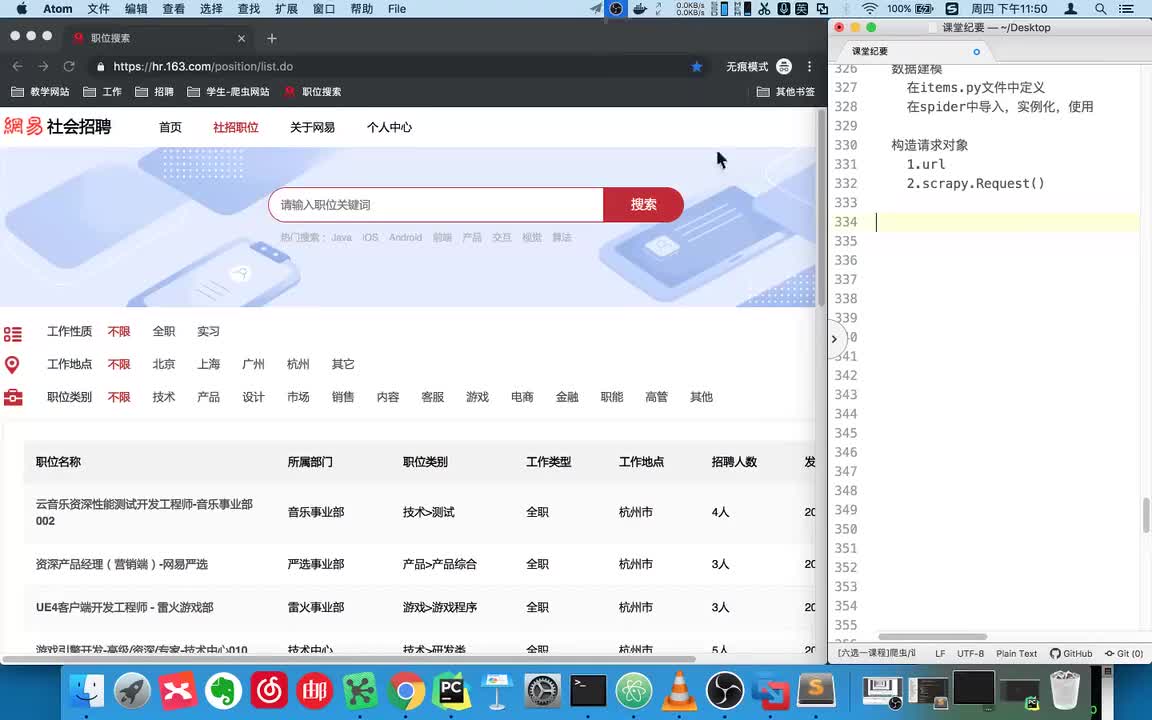Viewport: 1152px width, 720px height.
Task: Open 工作 bookmarks folder
Action: pyautogui.click(x=103, y=92)
